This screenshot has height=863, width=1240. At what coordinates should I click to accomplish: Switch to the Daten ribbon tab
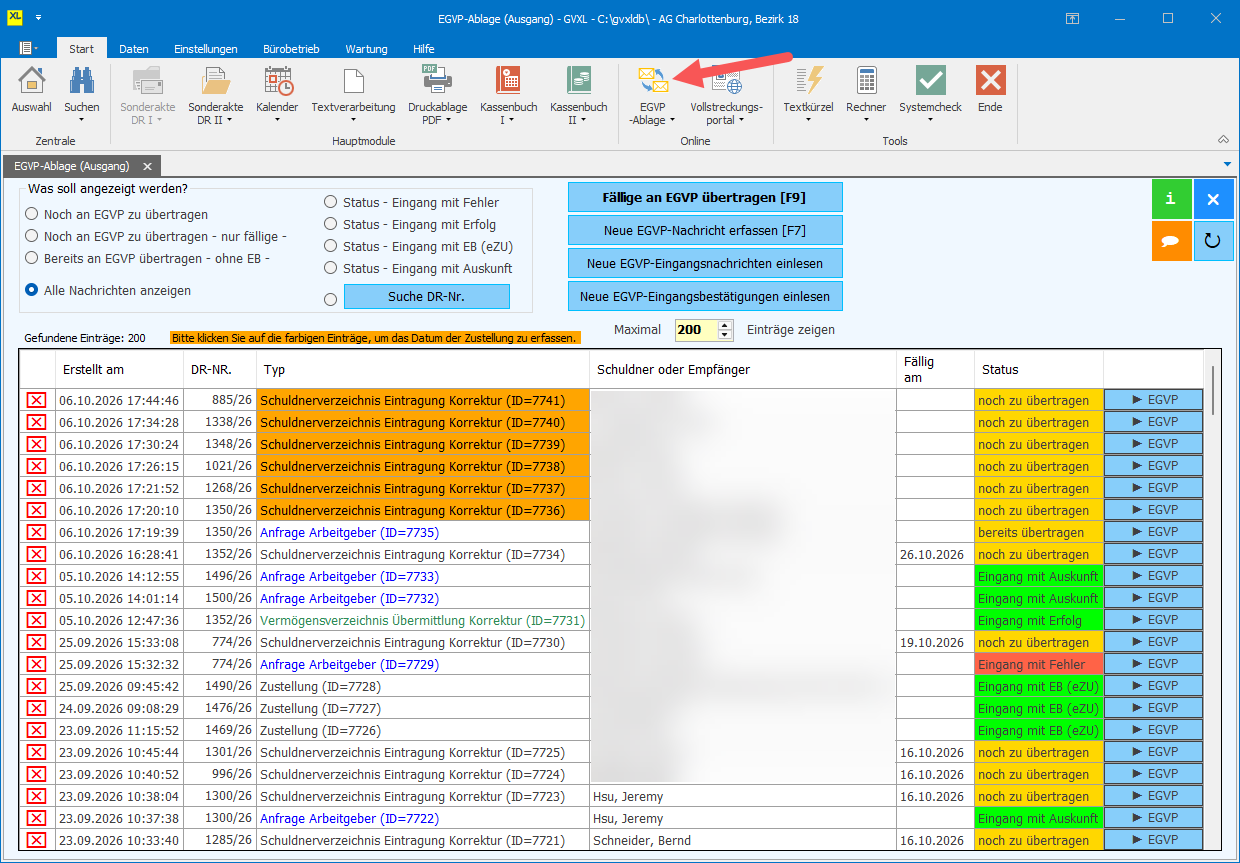tap(134, 49)
